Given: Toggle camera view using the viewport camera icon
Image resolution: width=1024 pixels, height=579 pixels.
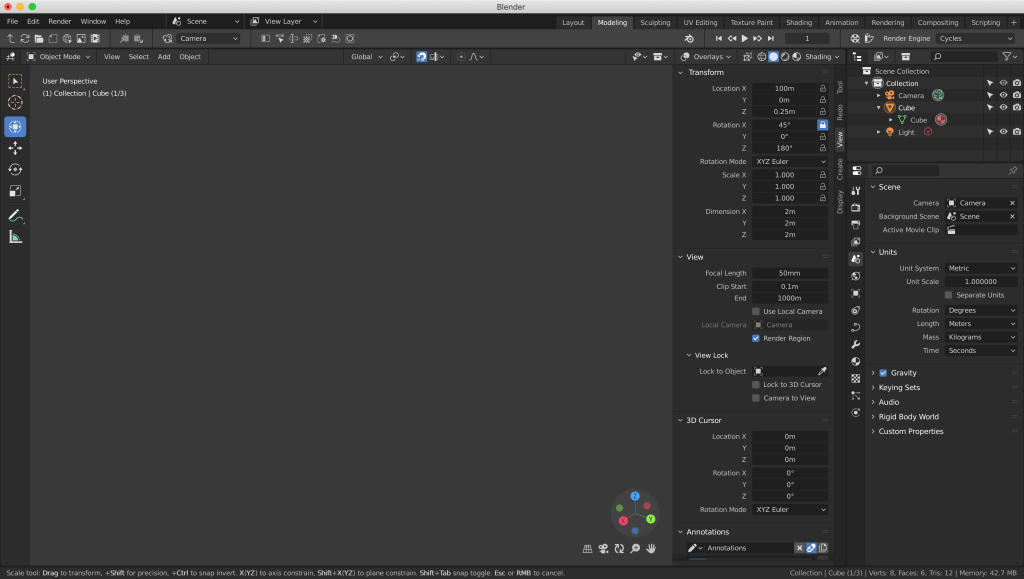Looking at the screenshot, I should (604, 548).
